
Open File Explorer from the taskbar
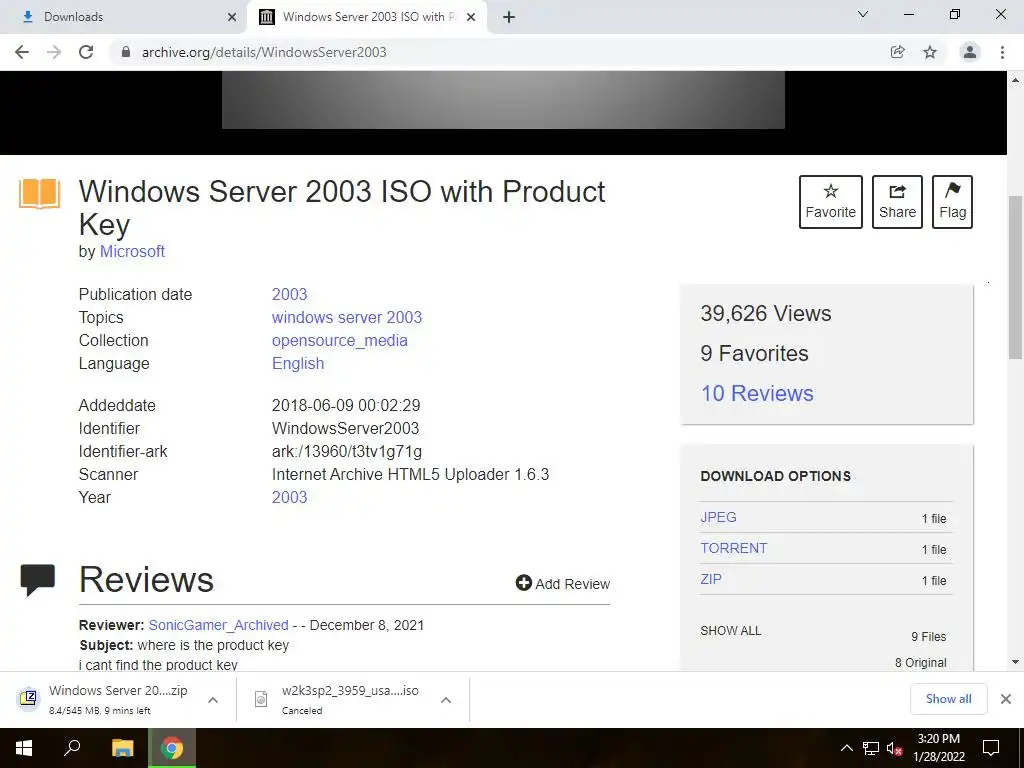(x=123, y=748)
